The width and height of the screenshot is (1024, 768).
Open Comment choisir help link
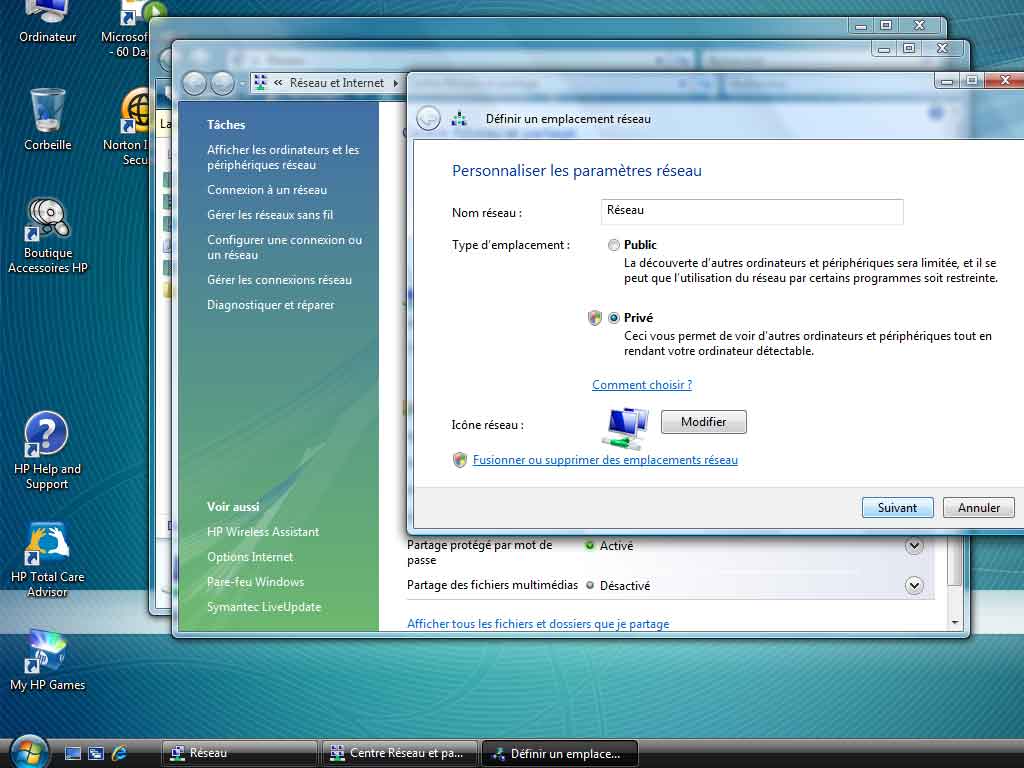641,385
